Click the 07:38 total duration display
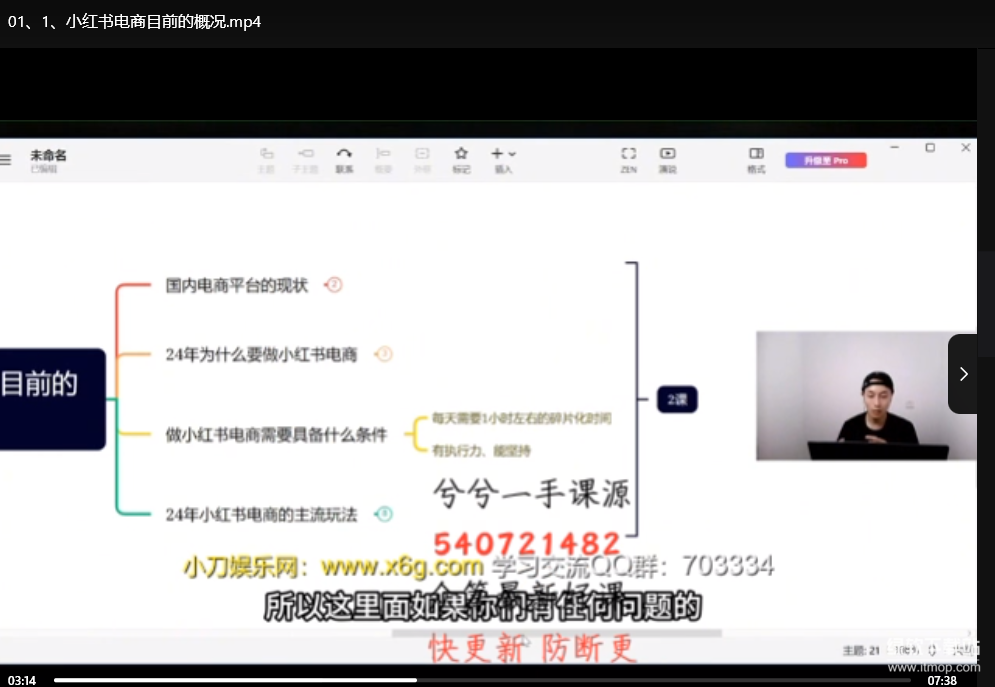Viewport: 995px width, 687px height. click(942, 680)
